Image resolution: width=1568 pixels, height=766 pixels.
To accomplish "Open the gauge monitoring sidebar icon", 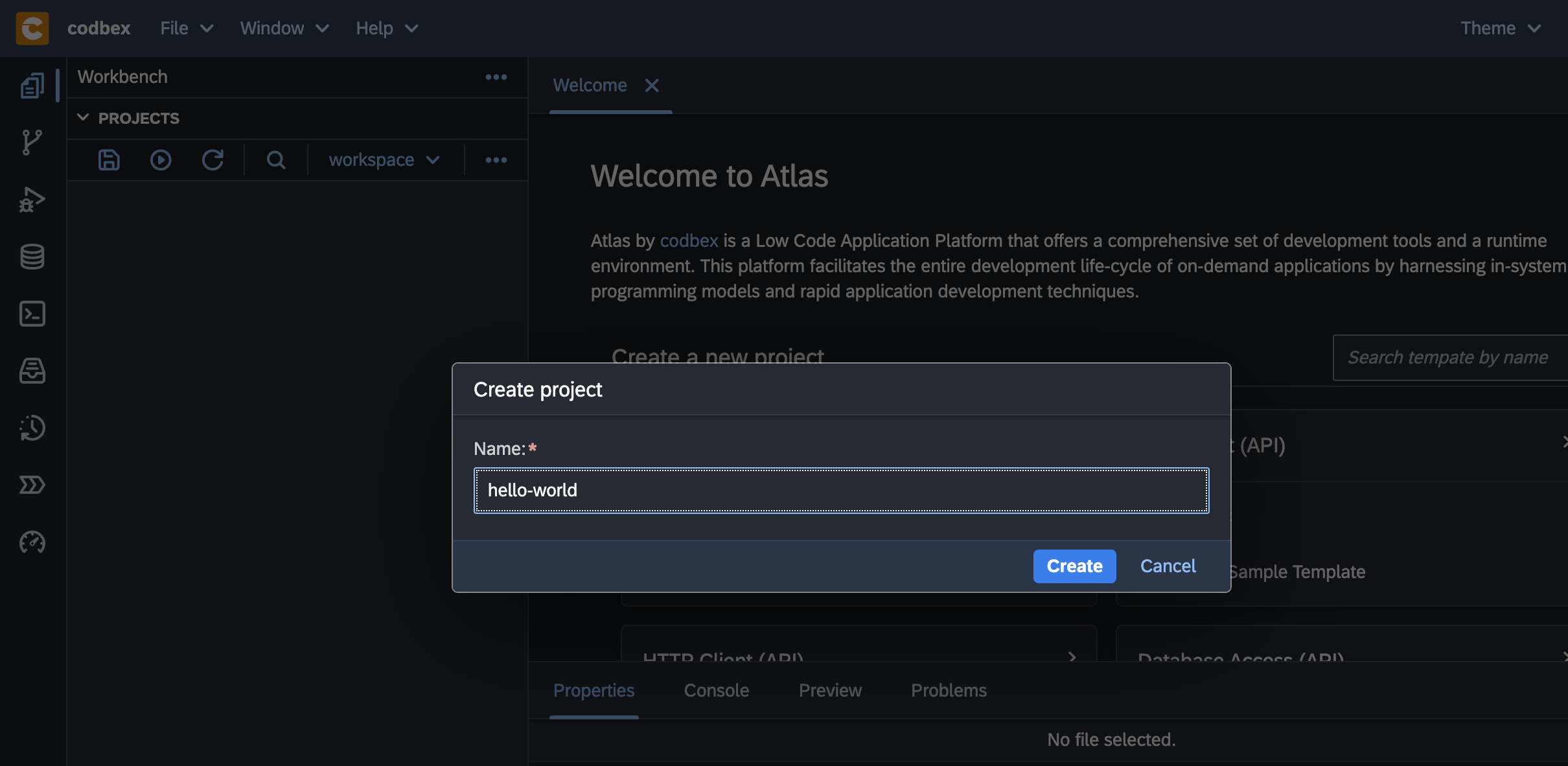I will click(x=32, y=542).
